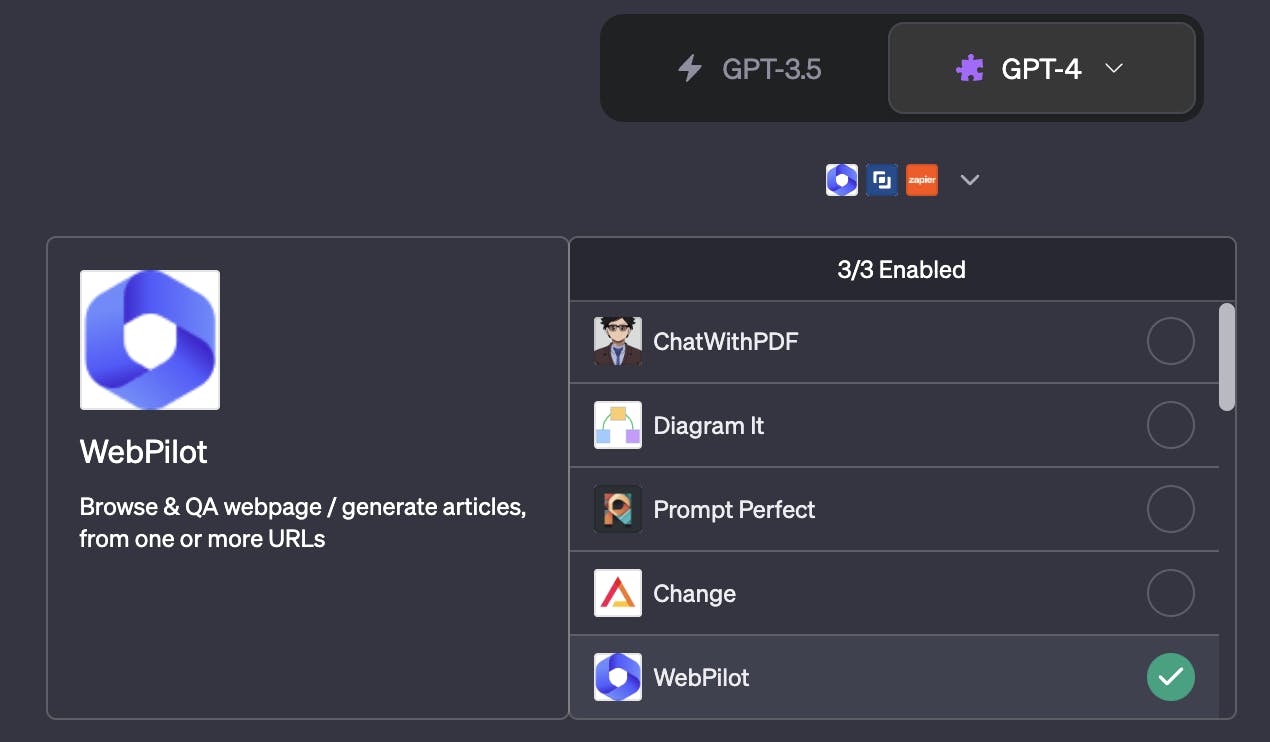This screenshot has width=1270, height=742.
Task: Click the Diagram It plugin icon
Action: (617, 426)
